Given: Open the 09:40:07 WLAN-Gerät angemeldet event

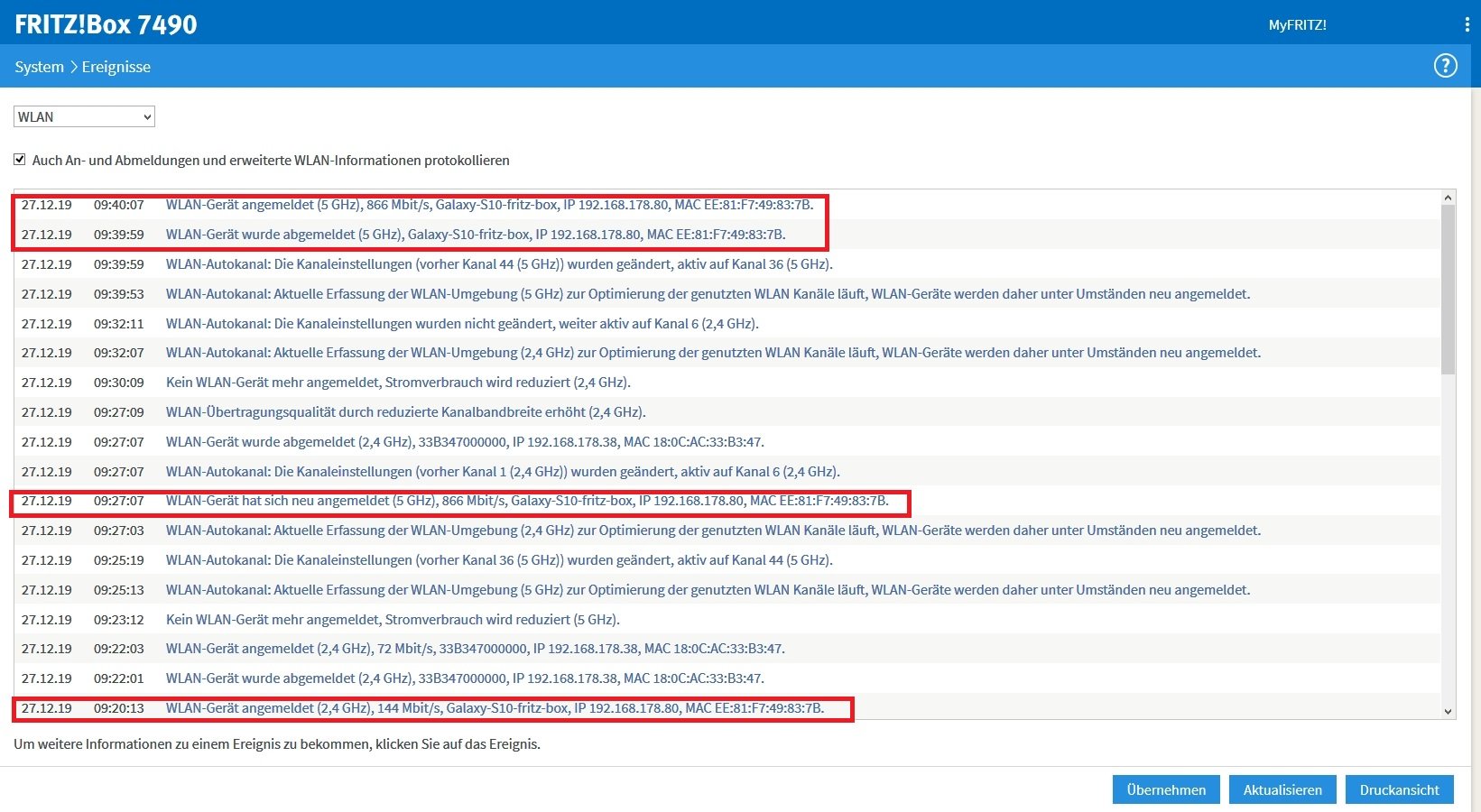Looking at the screenshot, I should (490, 205).
